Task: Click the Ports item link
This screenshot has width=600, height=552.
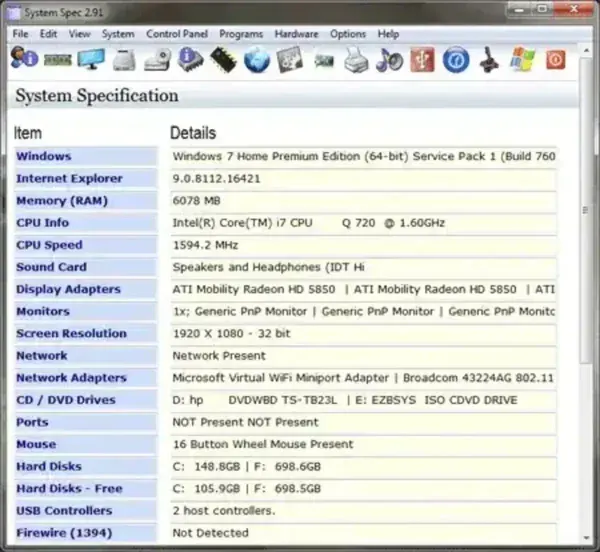Action: point(32,422)
